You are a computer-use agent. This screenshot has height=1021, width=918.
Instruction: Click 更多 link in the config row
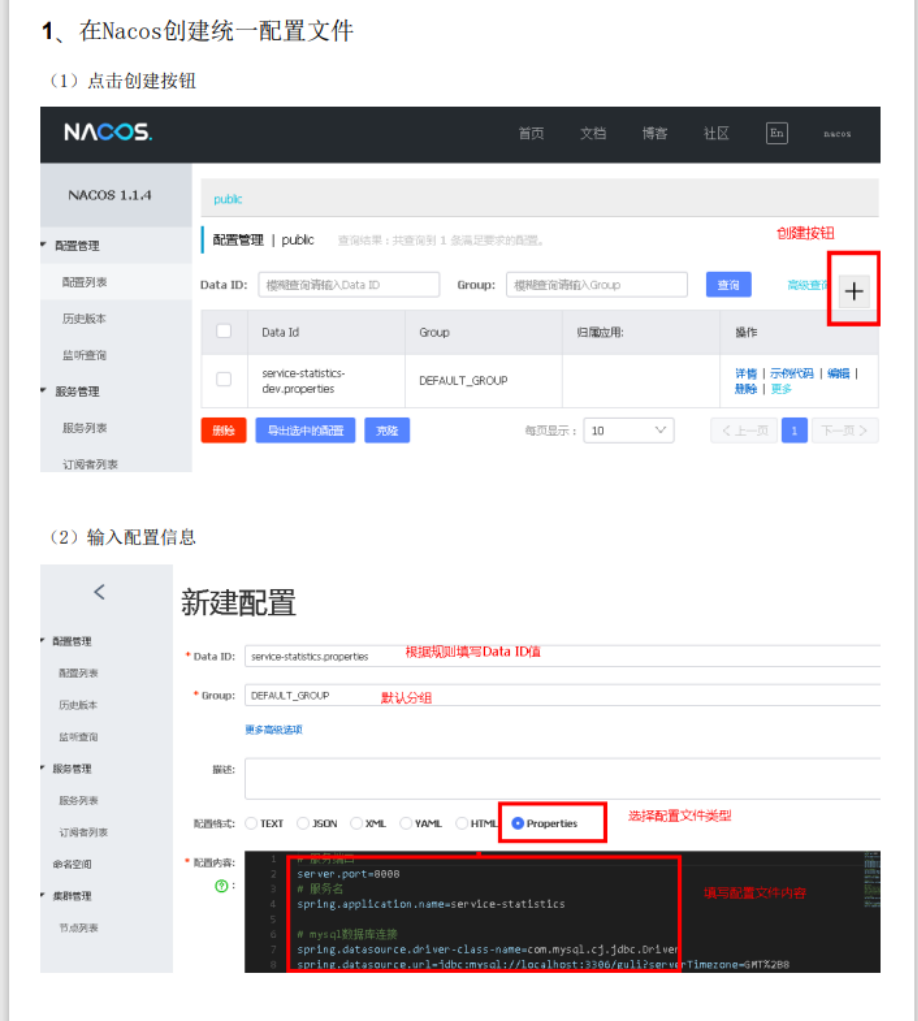click(x=781, y=389)
